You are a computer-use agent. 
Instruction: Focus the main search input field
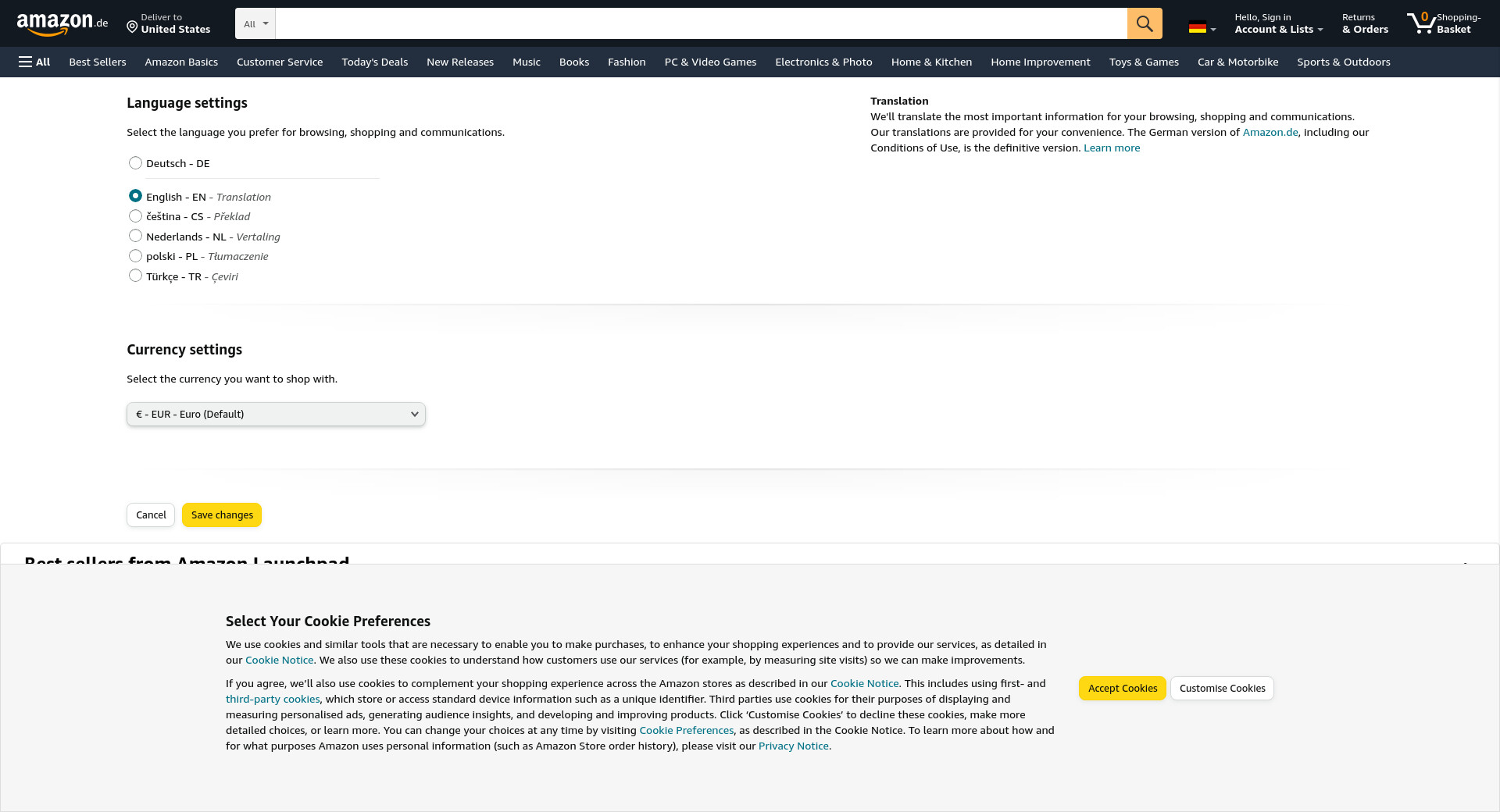[701, 23]
